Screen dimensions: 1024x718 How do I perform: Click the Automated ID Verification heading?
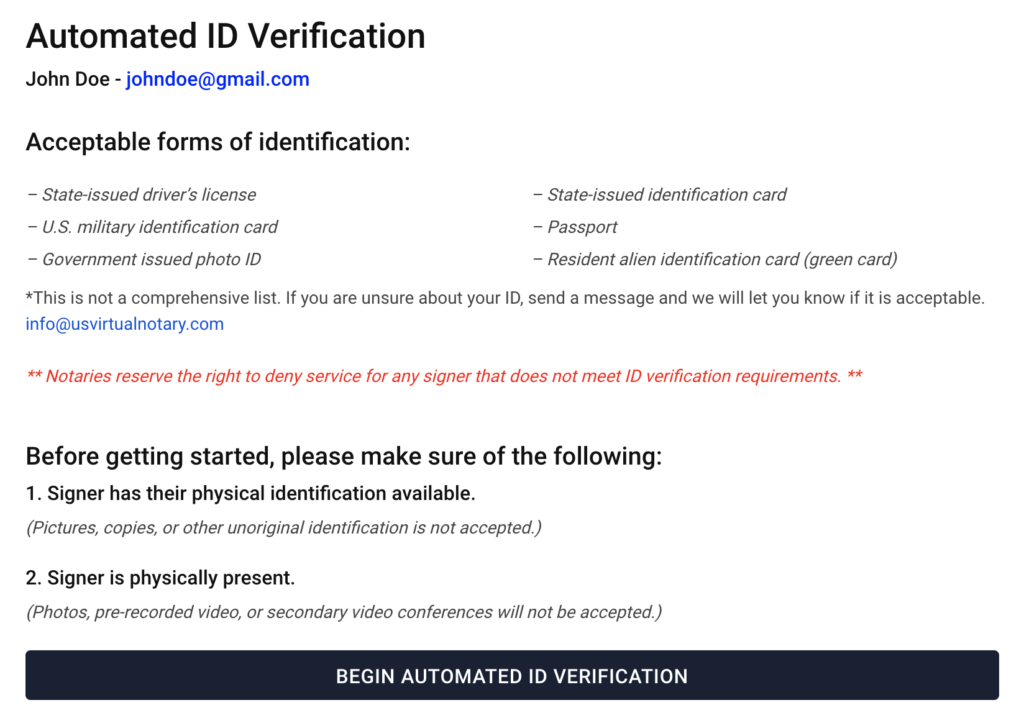coord(225,36)
